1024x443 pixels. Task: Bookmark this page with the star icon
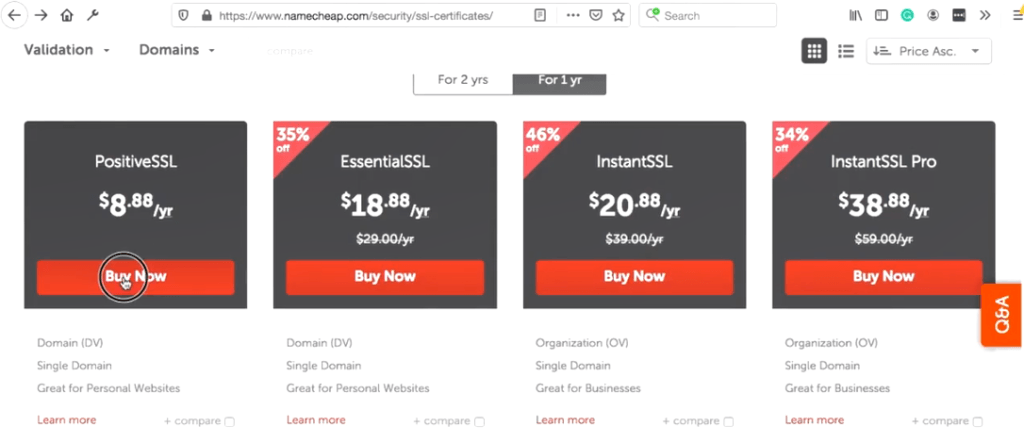click(618, 16)
